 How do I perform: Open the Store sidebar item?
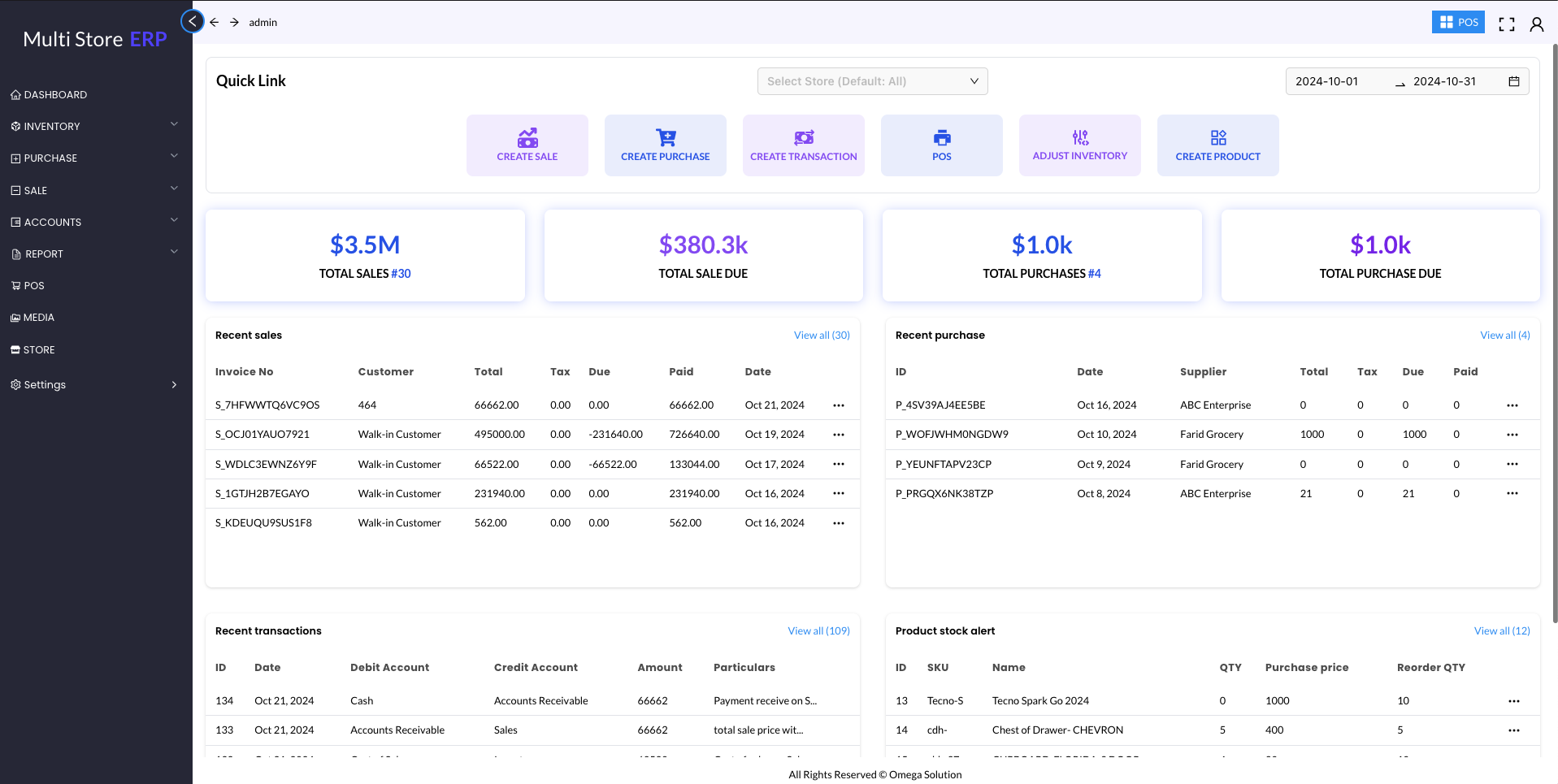point(39,349)
